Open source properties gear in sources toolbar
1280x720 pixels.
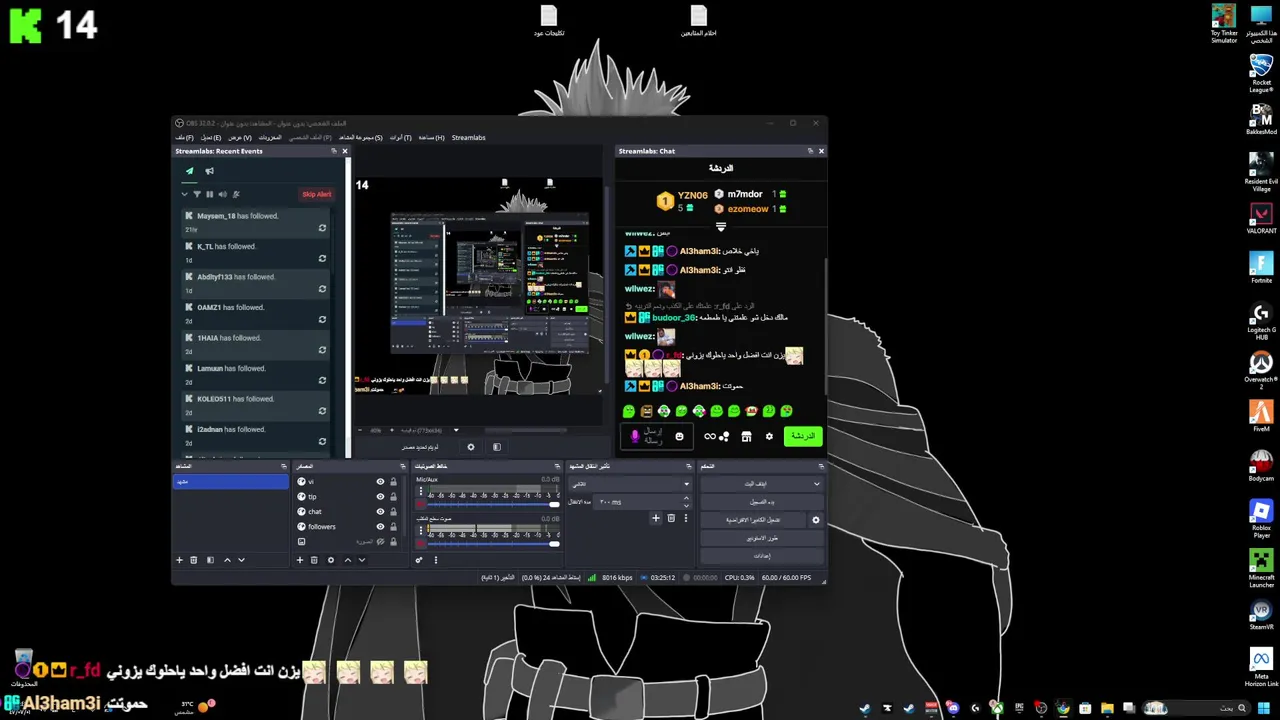coord(331,560)
